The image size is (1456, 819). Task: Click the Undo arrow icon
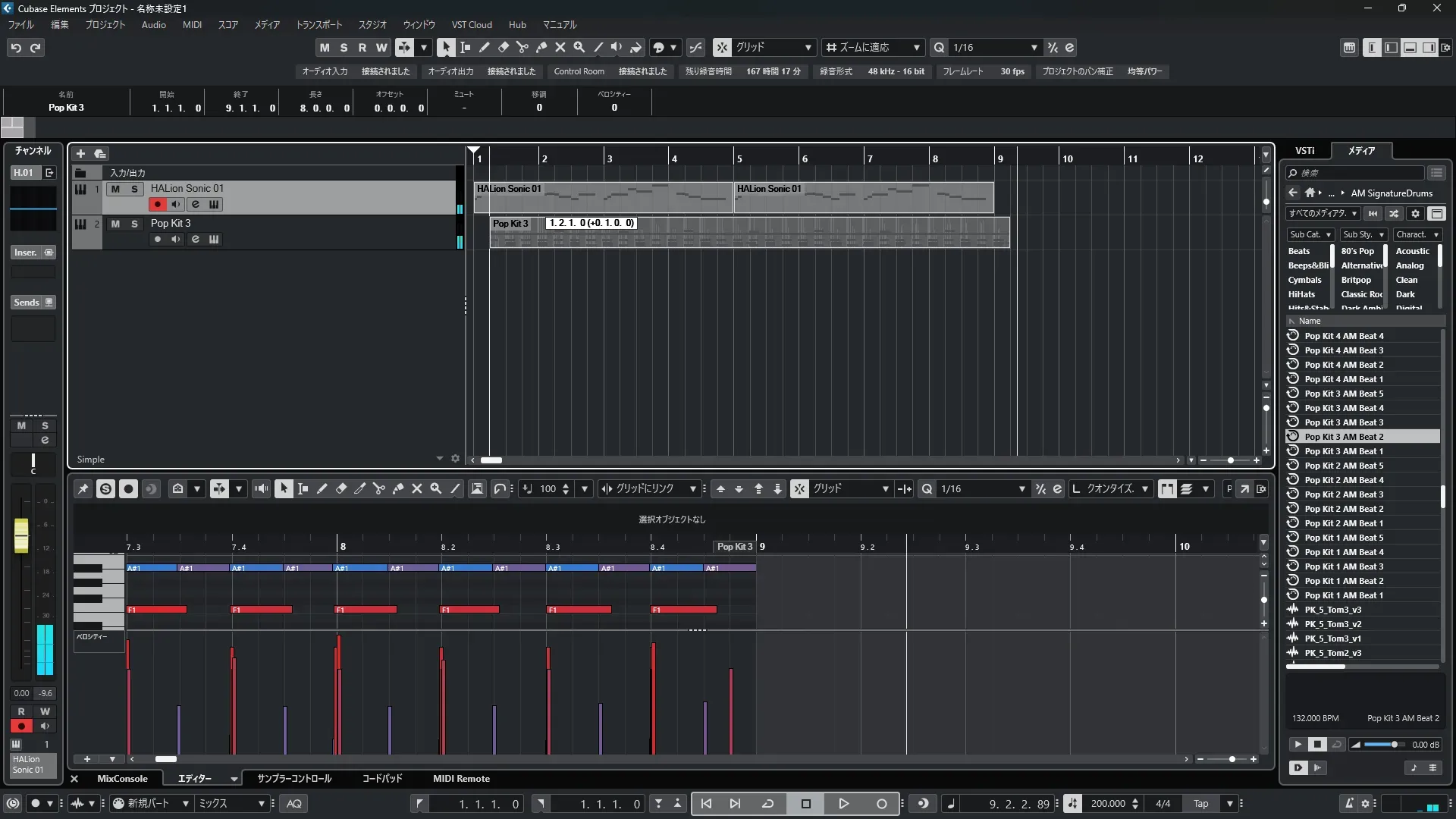[x=16, y=48]
